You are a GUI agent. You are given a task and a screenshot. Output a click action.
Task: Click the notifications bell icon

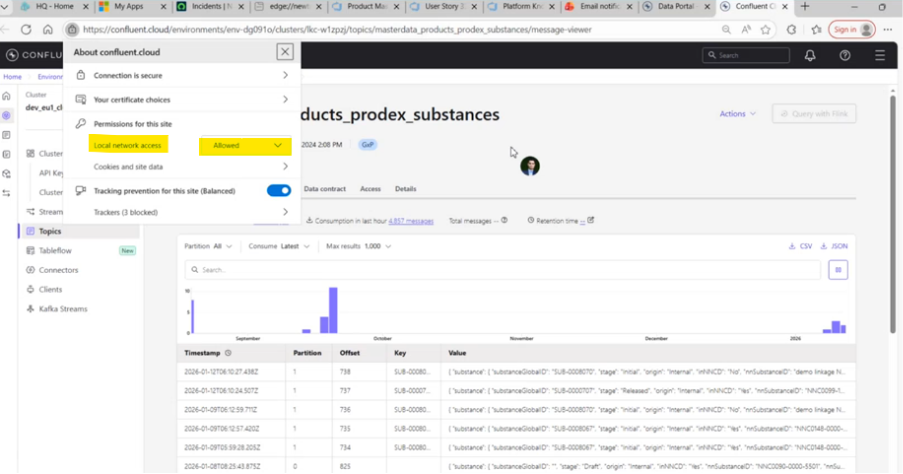[810, 55]
